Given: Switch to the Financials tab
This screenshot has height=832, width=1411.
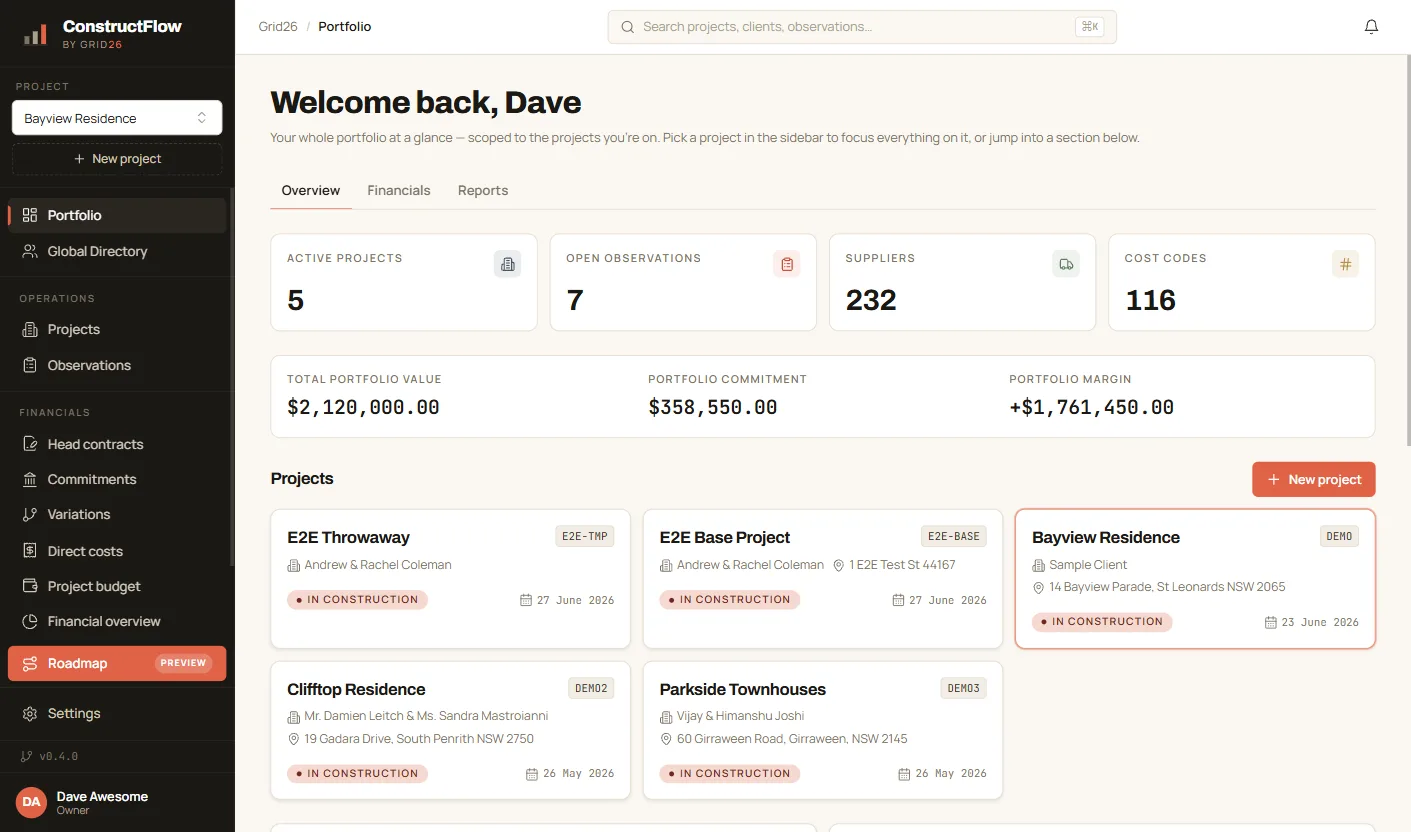Looking at the screenshot, I should coord(399,190).
